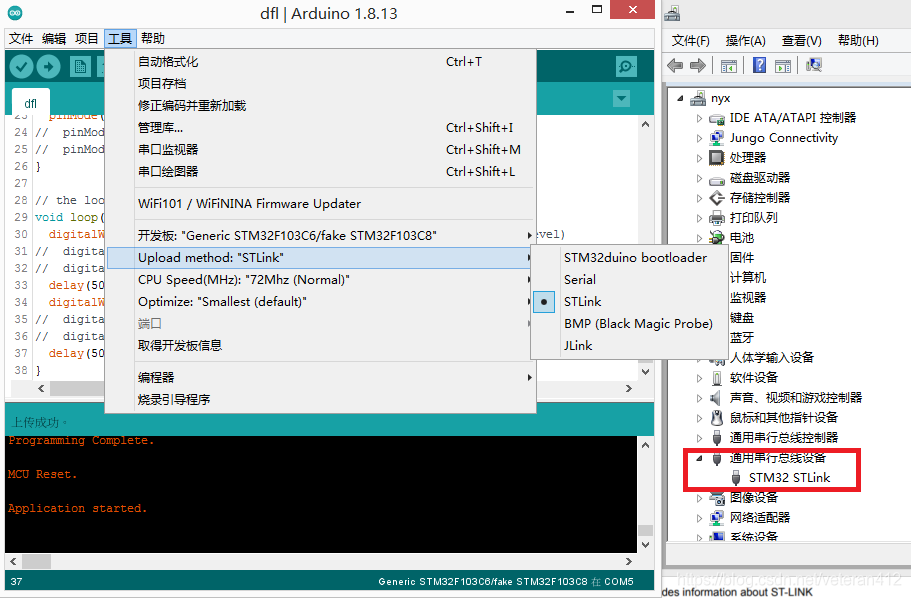
Task: Open the Serial Monitor magnifier icon
Action: (x=625, y=66)
